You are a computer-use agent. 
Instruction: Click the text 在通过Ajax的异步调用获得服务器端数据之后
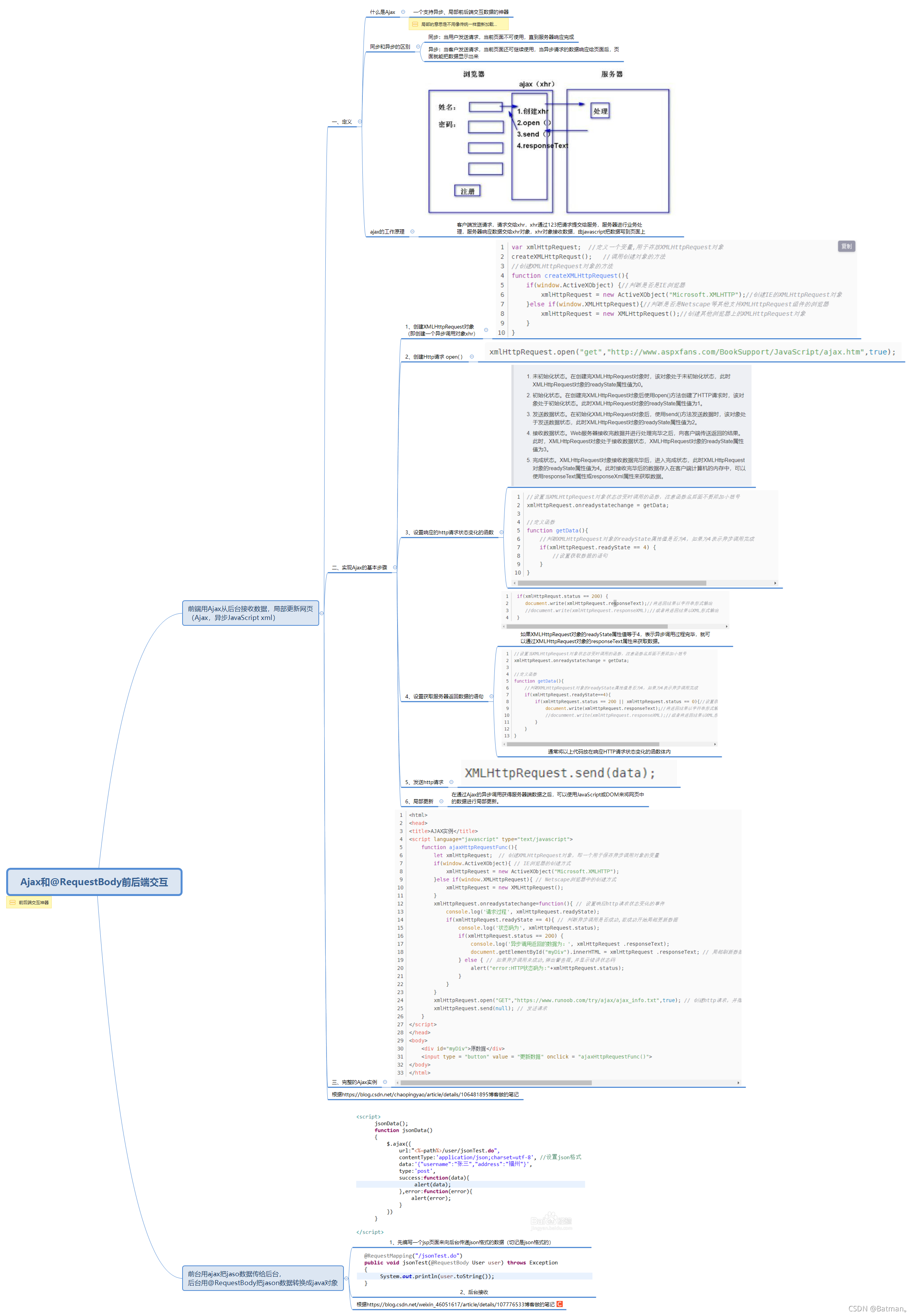point(547,798)
